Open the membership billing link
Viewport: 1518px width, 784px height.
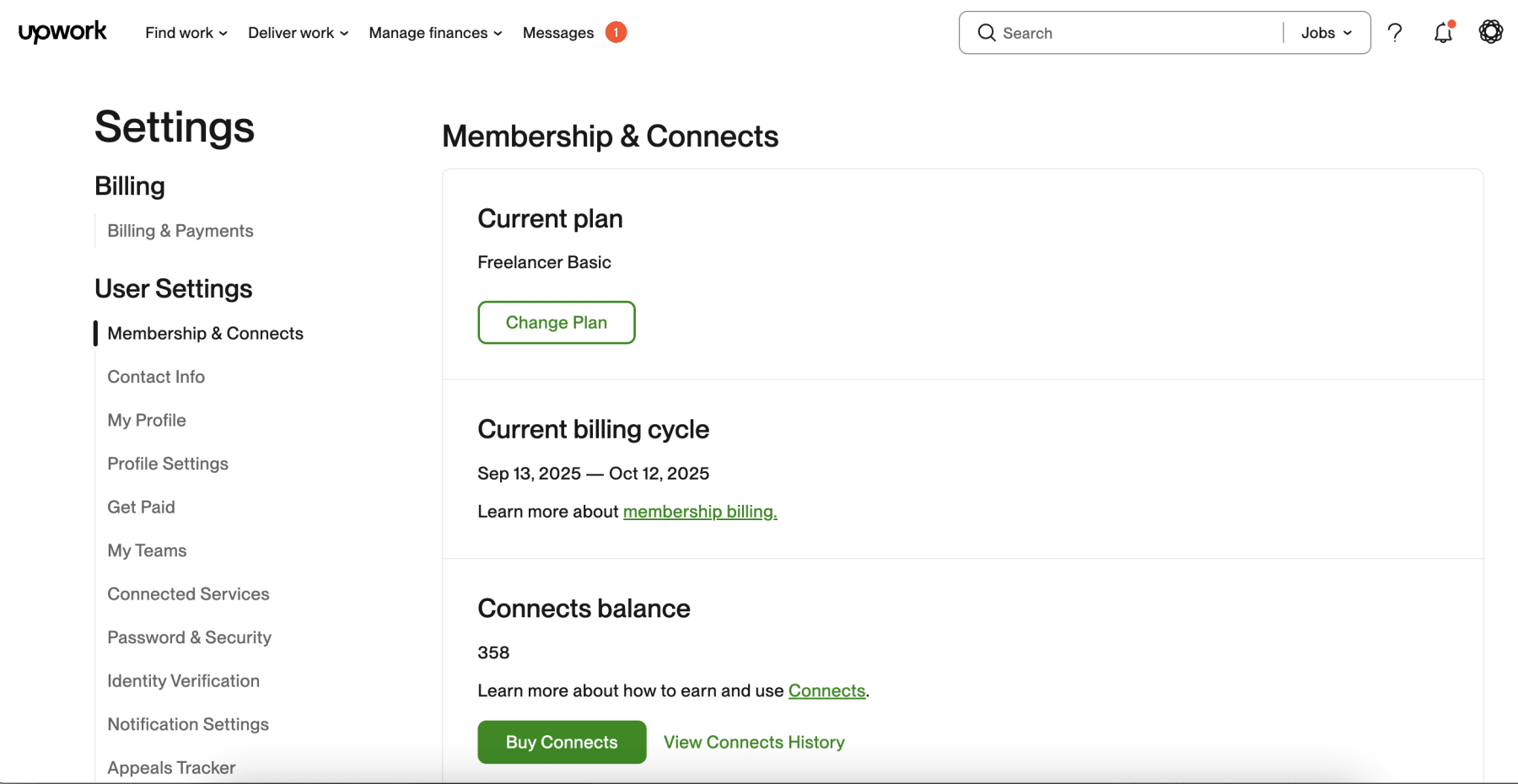tap(699, 512)
